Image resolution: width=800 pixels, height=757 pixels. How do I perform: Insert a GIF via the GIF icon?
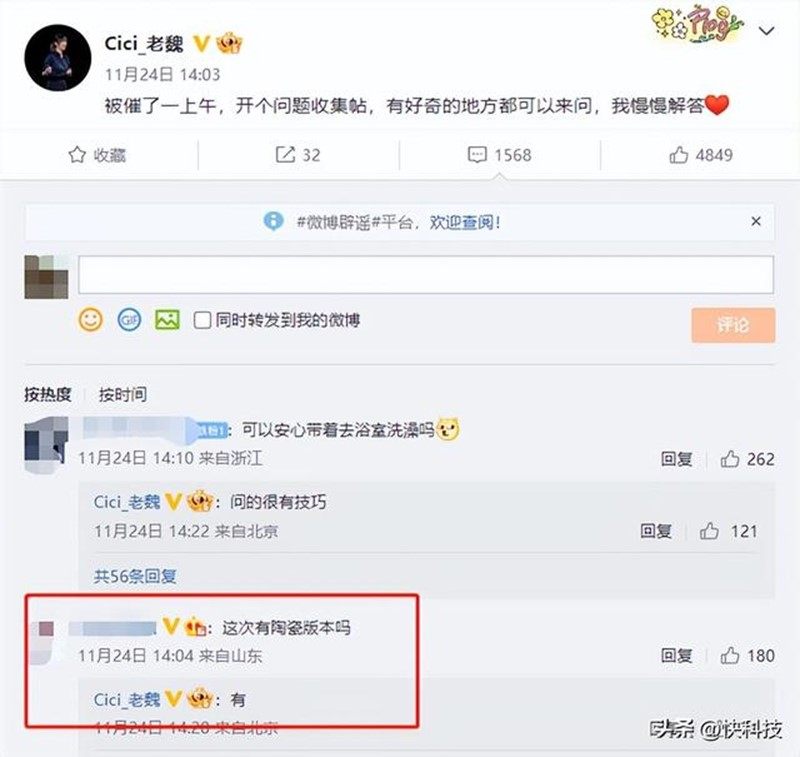pyautogui.click(x=130, y=320)
